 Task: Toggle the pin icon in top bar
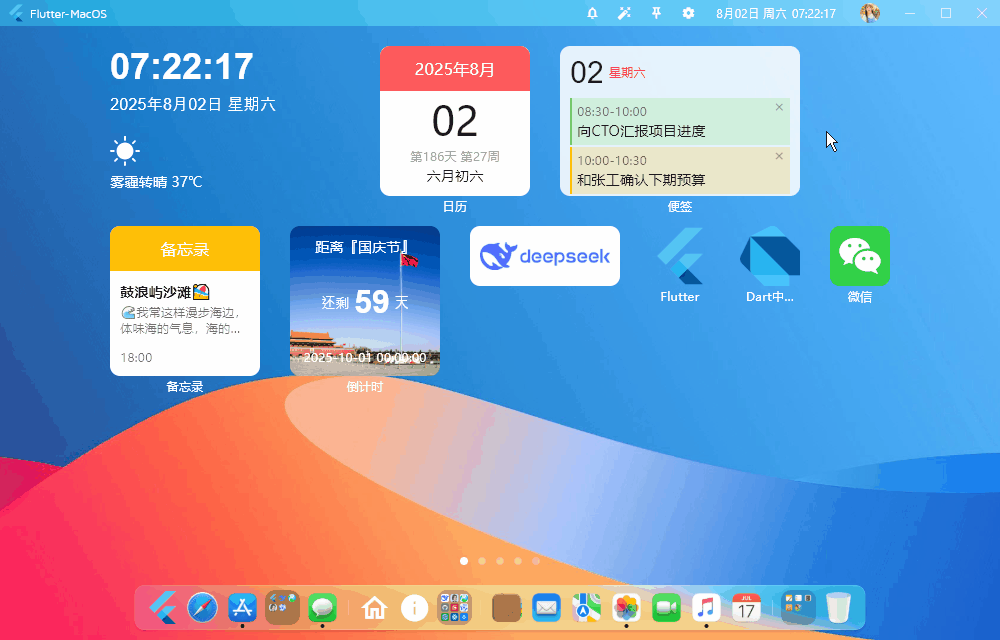656,13
